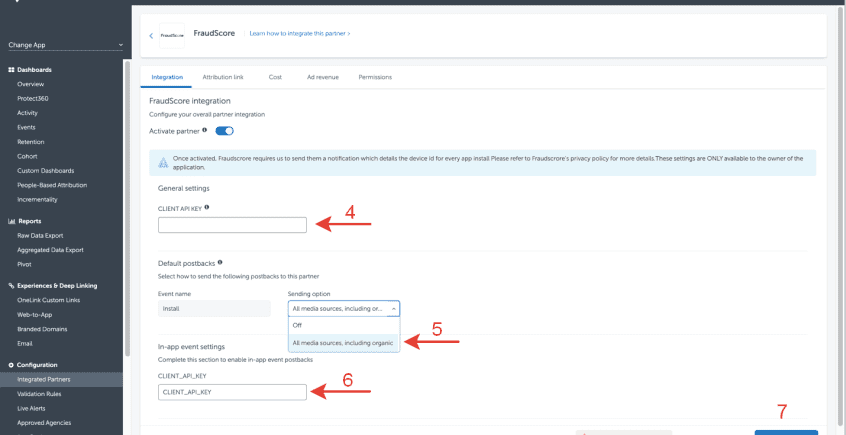The width and height of the screenshot is (846, 435).
Task: Open Cohort in the sidebar
Action: click(x=27, y=157)
